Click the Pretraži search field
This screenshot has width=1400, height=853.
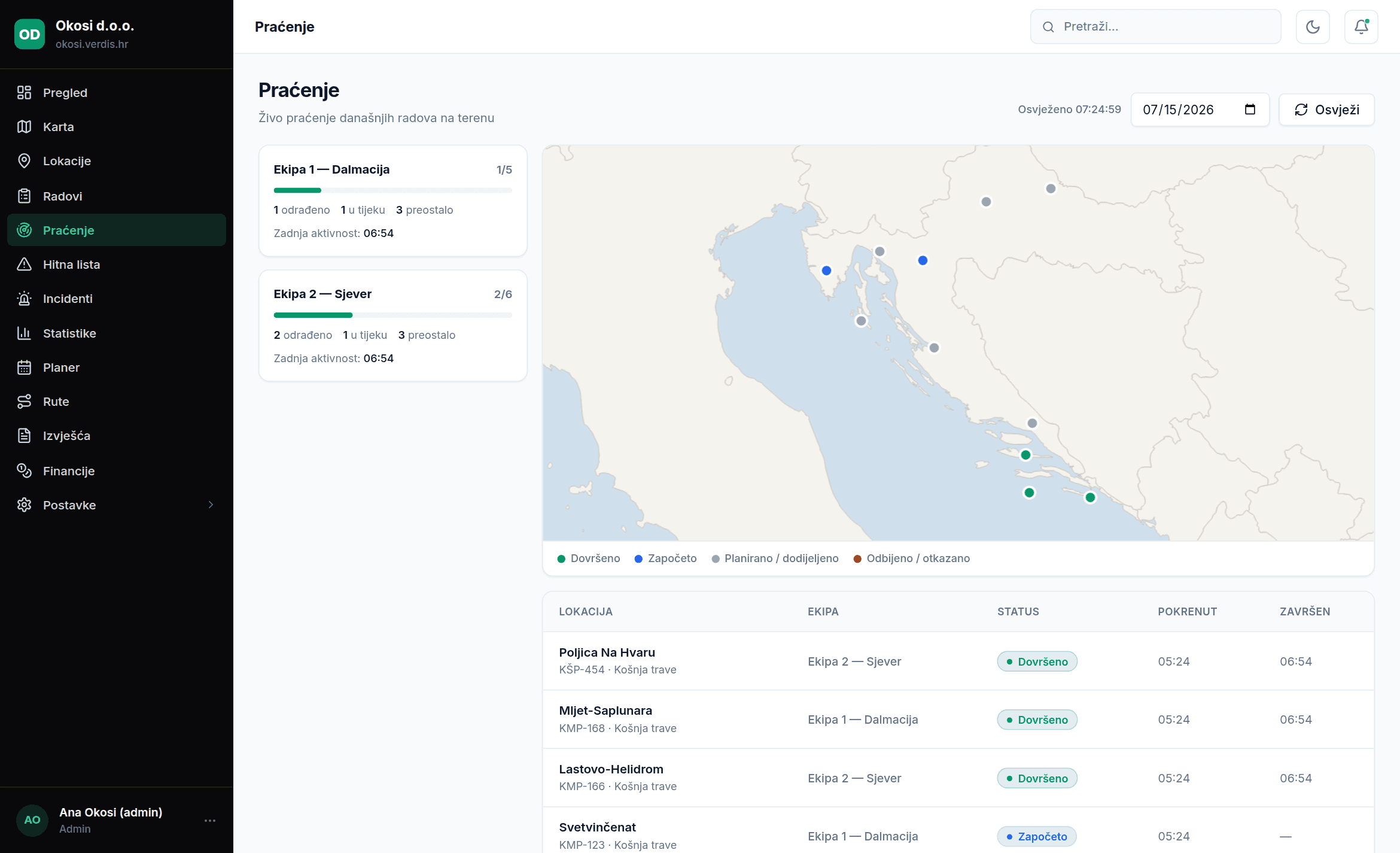point(1155,26)
